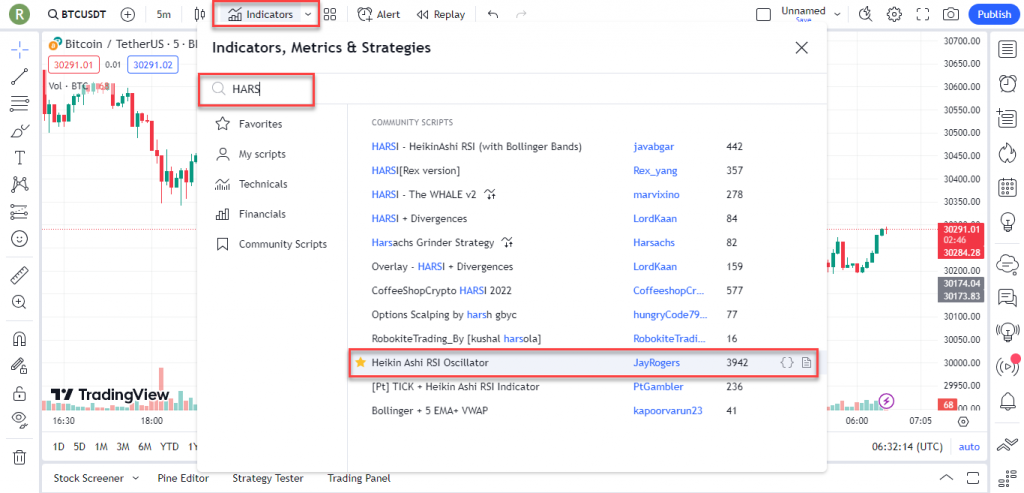Select Community Scripts category
This screenshot has width=1024, height=493.
[x=282, y=244]
